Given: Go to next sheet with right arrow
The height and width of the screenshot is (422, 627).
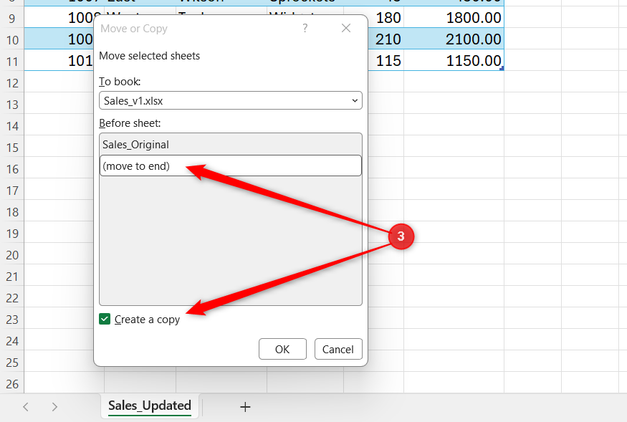Looking at the screenshot, I should tap(54, 407).
